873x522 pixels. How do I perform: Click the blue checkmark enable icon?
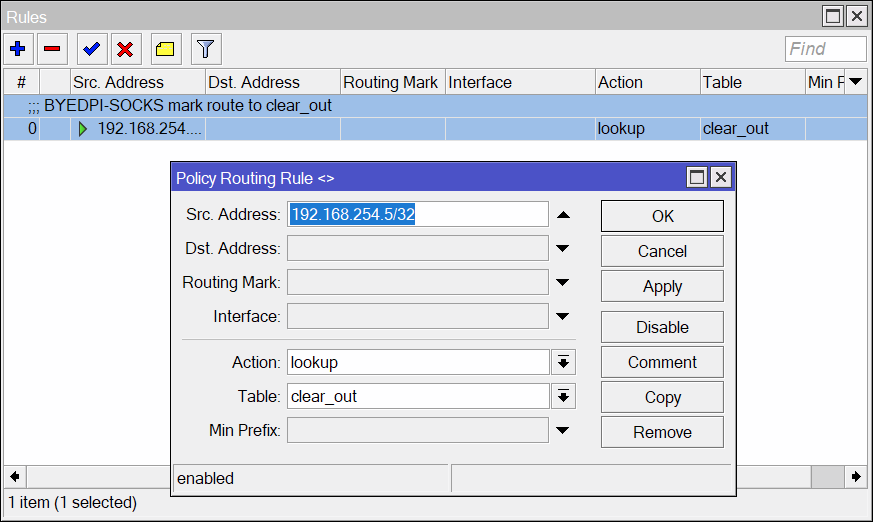(92, 49)
